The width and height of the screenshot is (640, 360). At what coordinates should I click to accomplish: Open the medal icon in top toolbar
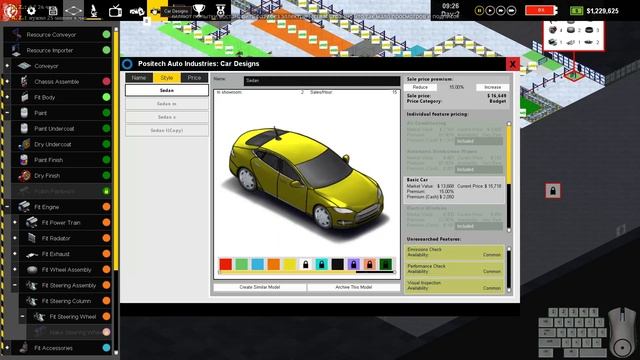pos(220,10)
